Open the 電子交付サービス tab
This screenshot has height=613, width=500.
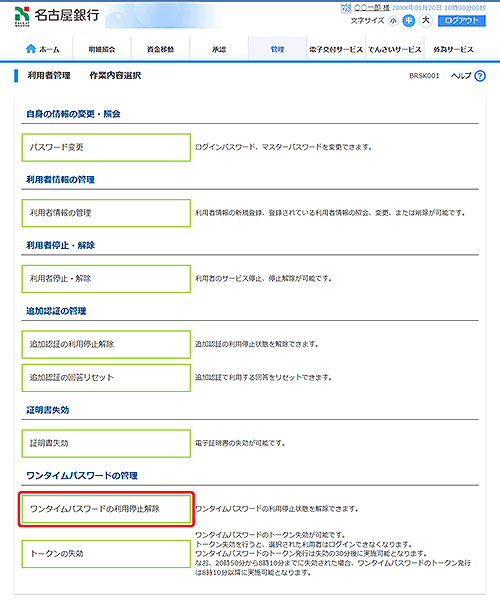pos(336,49)
